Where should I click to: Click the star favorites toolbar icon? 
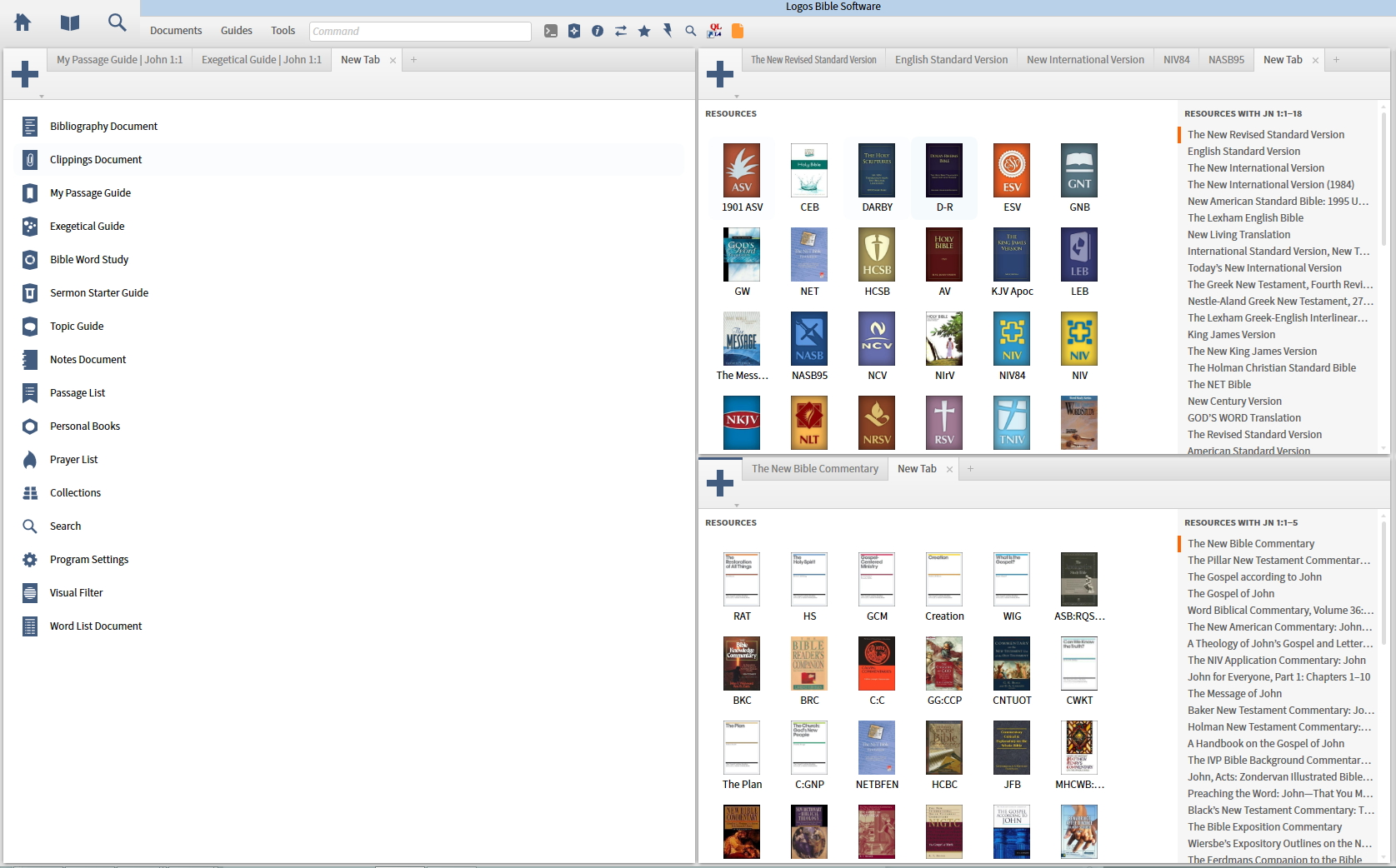tap(644, 31)
